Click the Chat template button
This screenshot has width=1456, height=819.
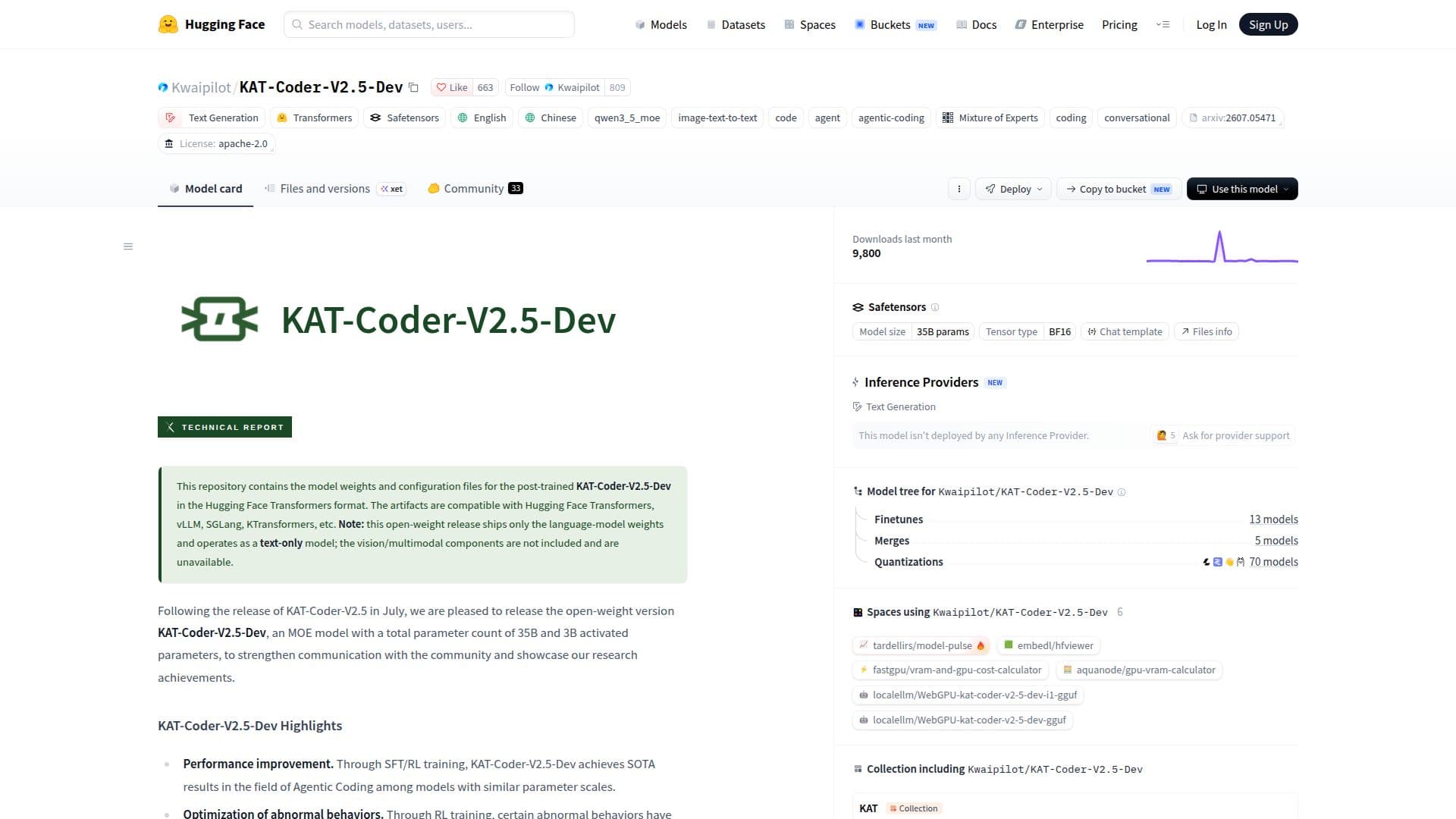(x=1125, y=331)
